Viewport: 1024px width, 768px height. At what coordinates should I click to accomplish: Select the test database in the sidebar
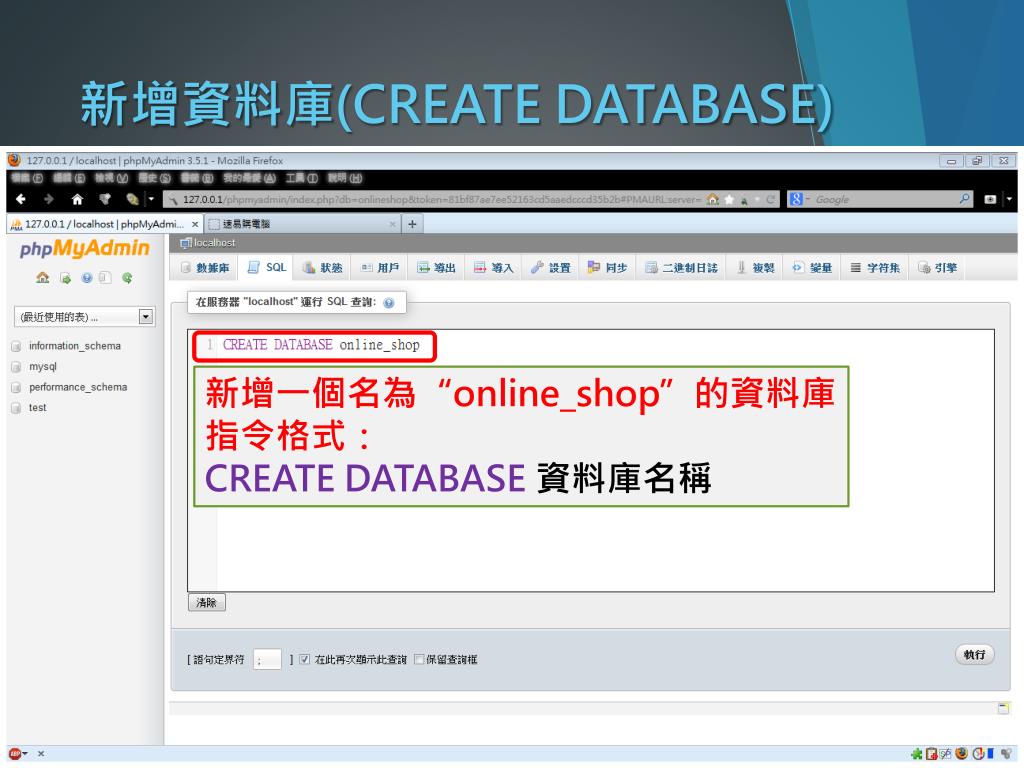coord(37,408)
